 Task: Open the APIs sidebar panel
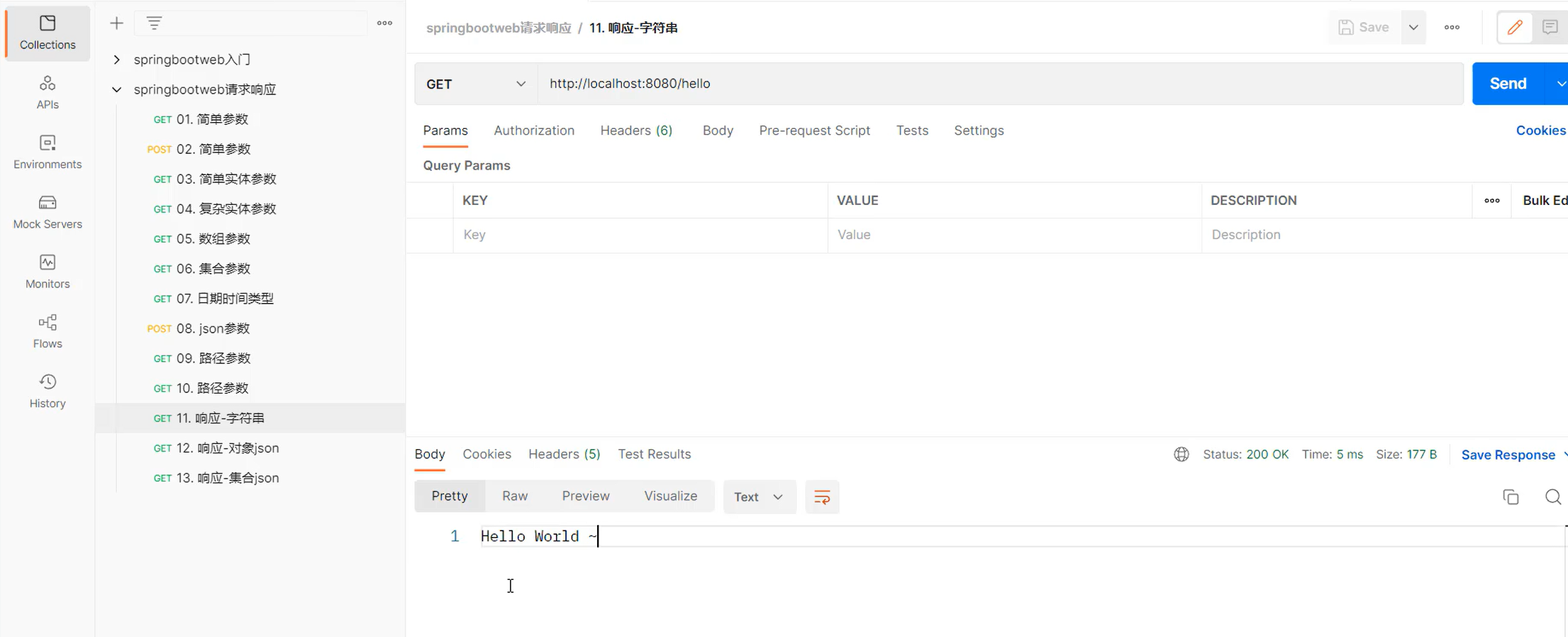pyautogui.click(x=48, y=93)
